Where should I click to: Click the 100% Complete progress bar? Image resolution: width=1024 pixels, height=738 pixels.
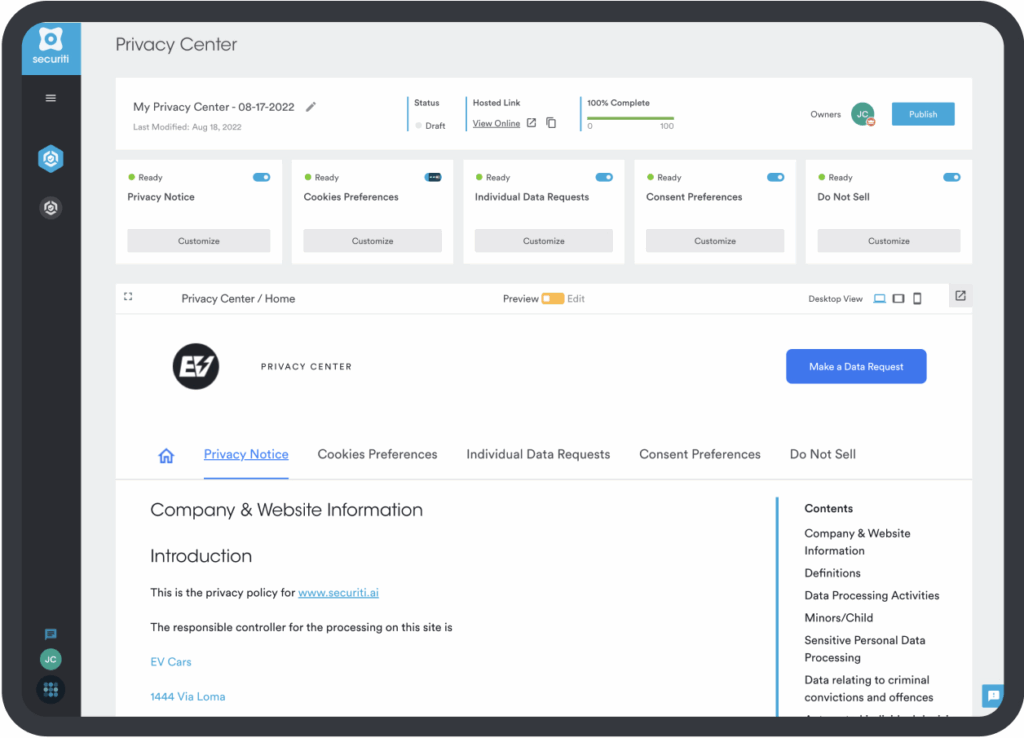[x=630, y=118]
